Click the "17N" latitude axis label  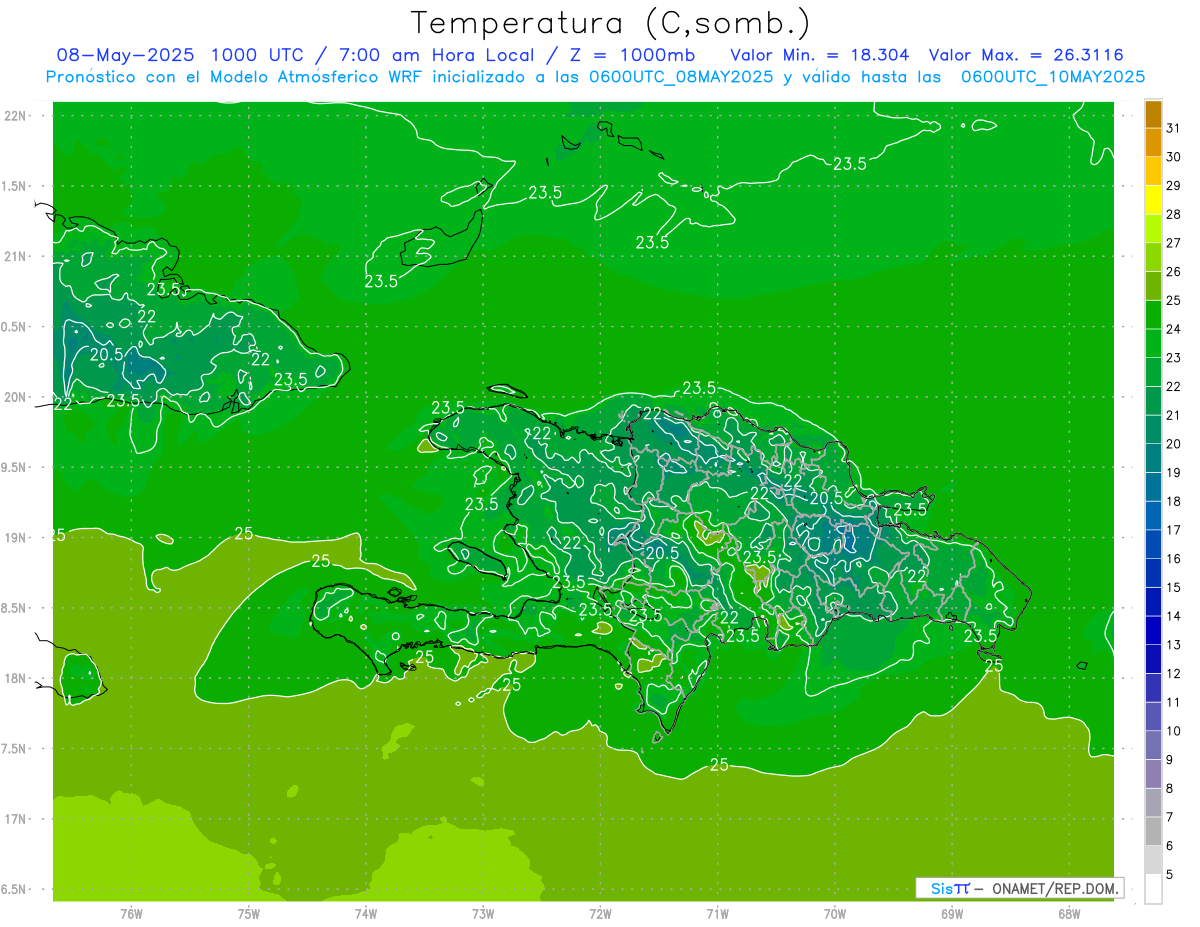15,818
